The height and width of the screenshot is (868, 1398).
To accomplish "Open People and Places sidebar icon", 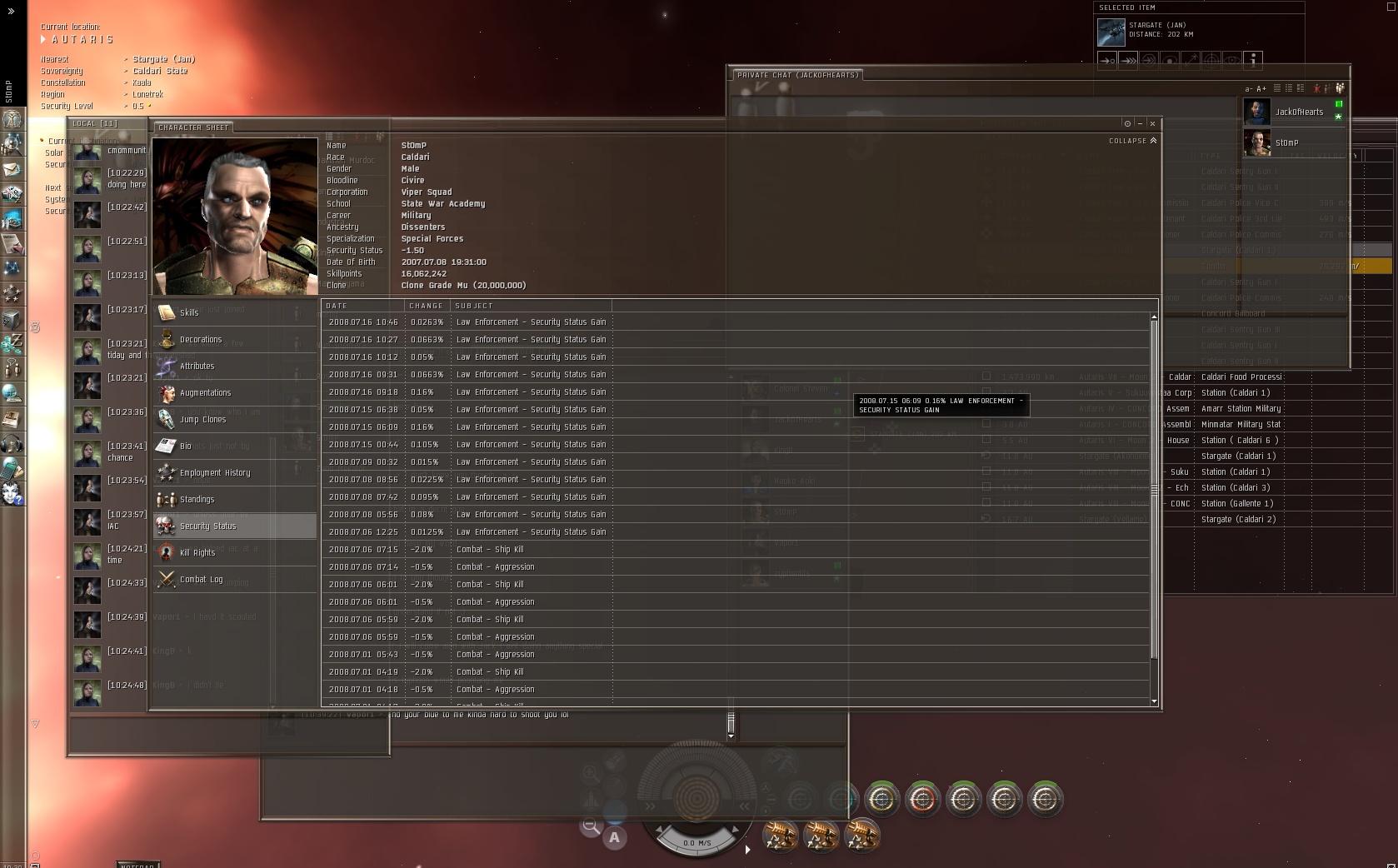I will coord(12,144).
